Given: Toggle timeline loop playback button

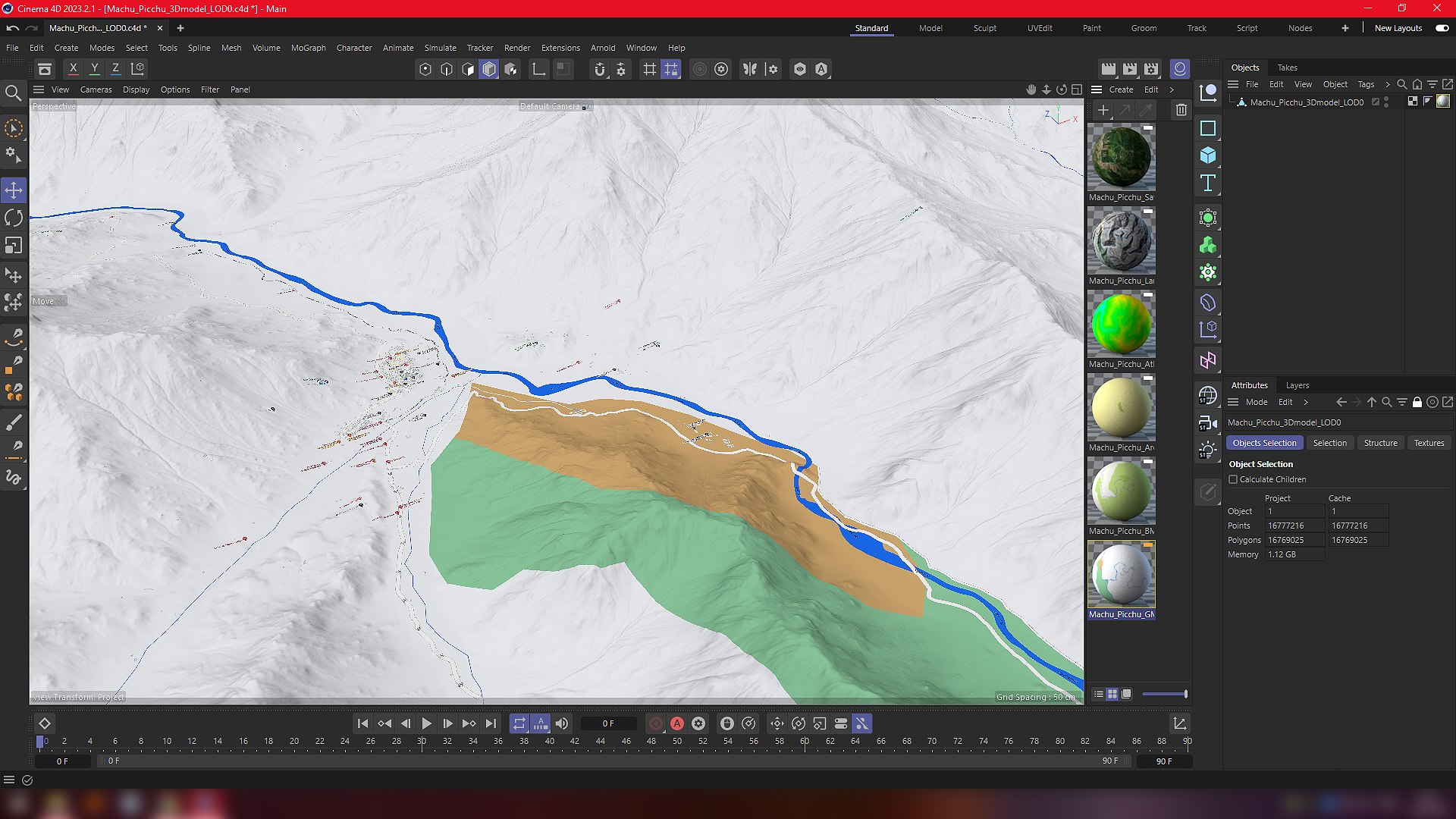Looking at the screenshot, I should pos(519,723).
